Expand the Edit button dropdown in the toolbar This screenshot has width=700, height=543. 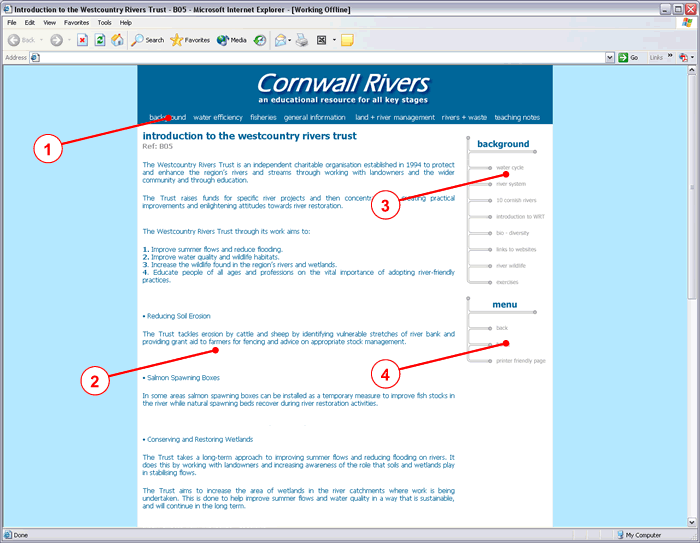(x=333, y=40)
